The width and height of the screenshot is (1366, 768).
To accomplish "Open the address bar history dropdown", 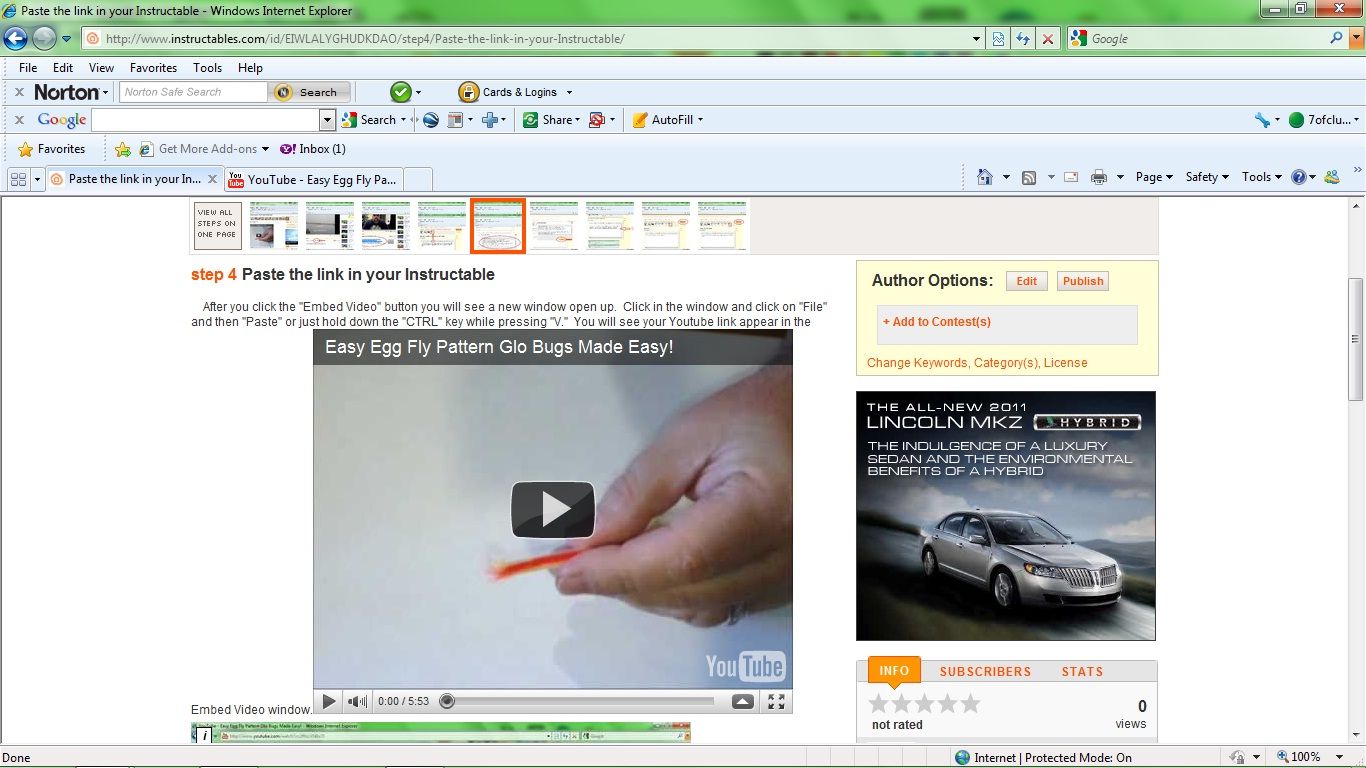I will (976, 38).
